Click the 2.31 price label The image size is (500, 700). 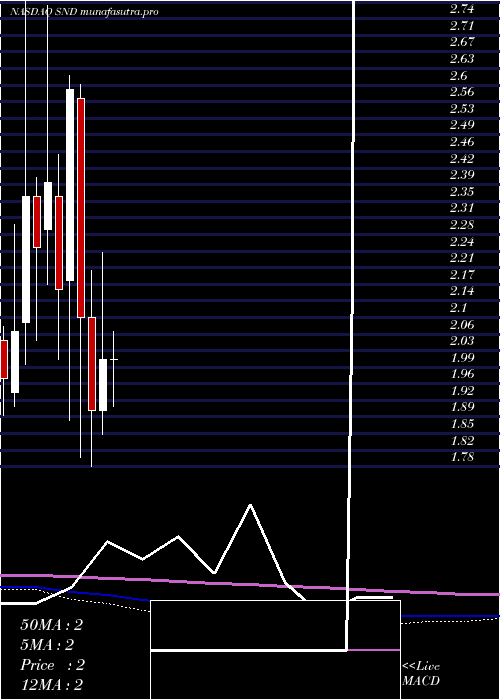pos(462,208)
